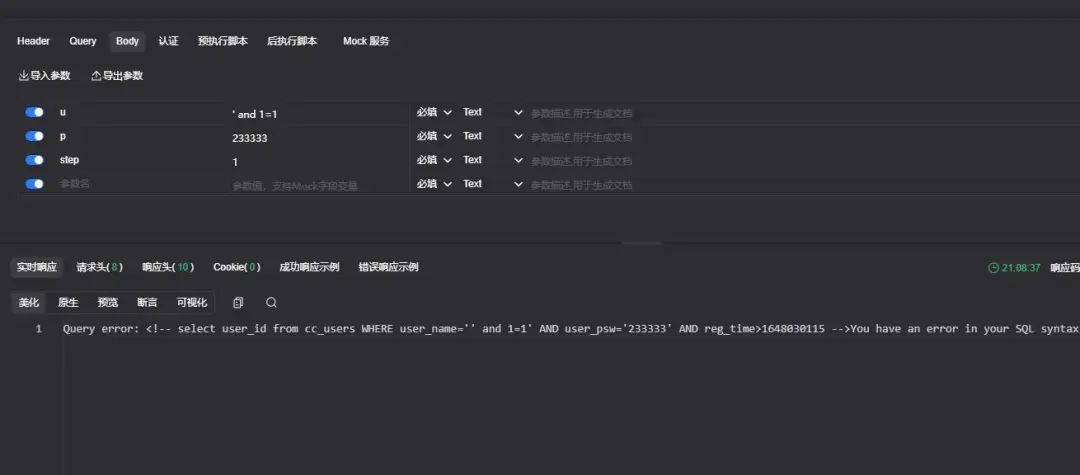Click the clock icon beside 21:08:37
Image resolution: width=1080 pixels, height=475 pixels.
coord(993,268)
